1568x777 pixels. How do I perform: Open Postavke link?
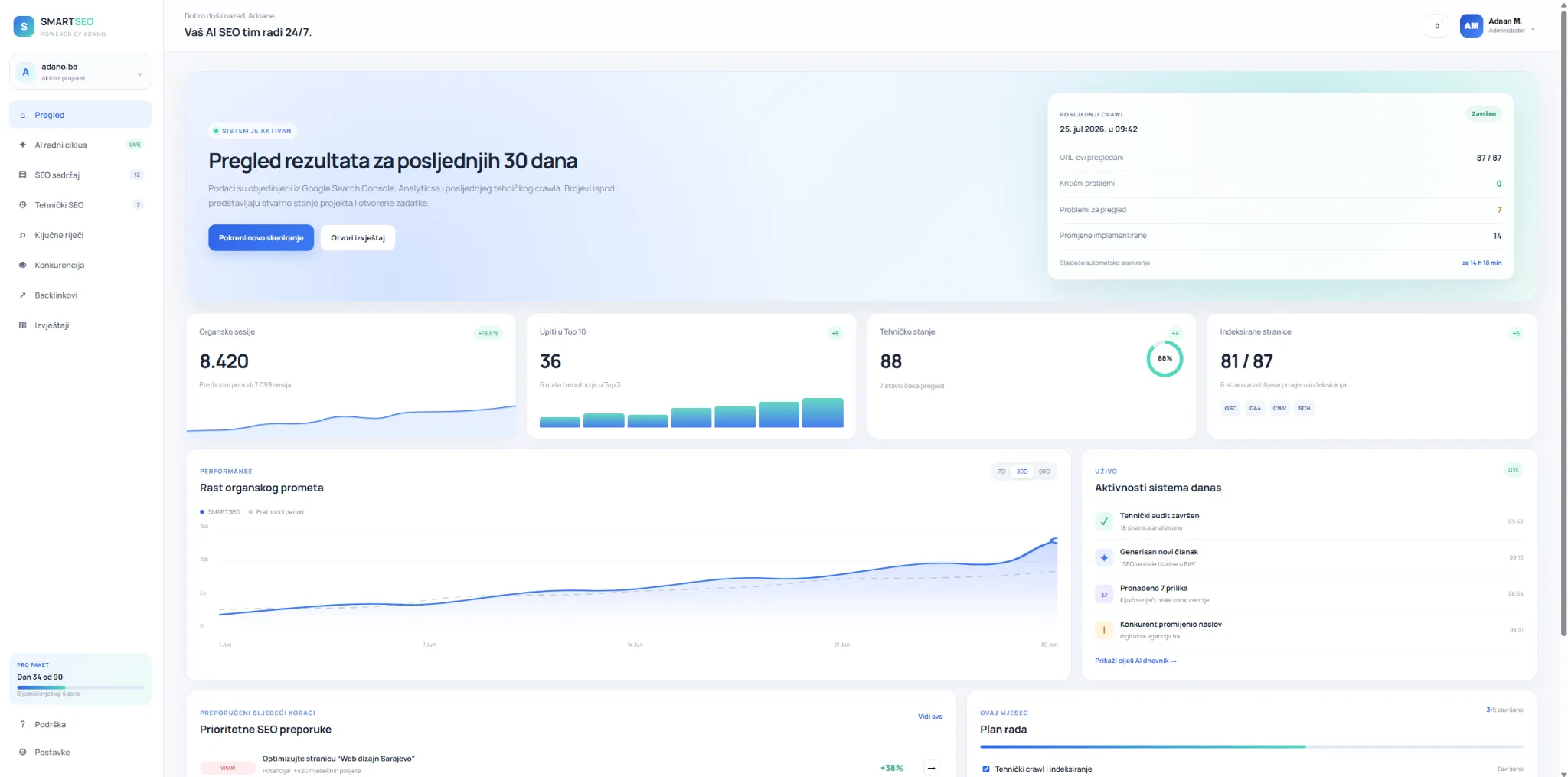click(x=80, y=752)
